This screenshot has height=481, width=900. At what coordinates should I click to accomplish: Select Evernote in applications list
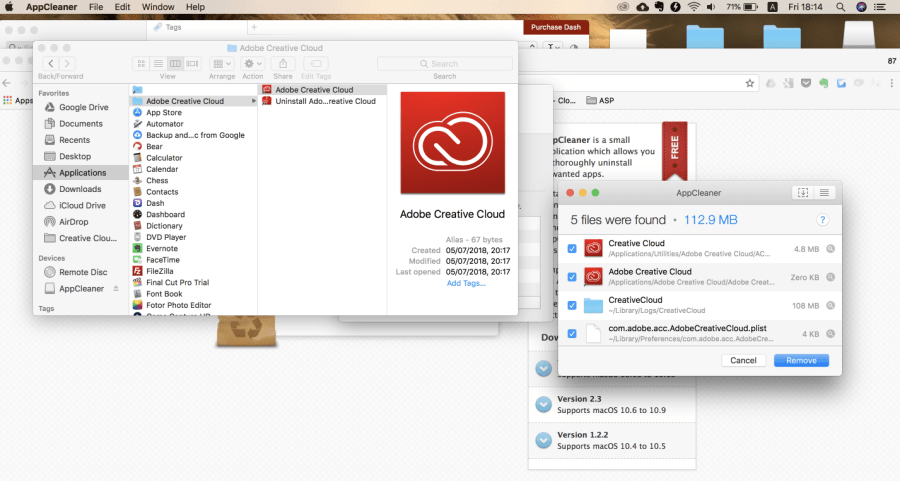(x=162, y=249)
